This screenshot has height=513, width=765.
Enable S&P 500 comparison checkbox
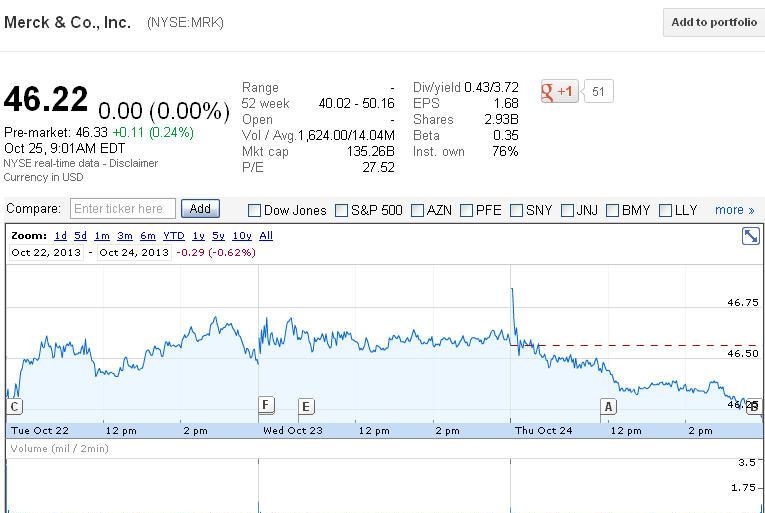[342, 210]
